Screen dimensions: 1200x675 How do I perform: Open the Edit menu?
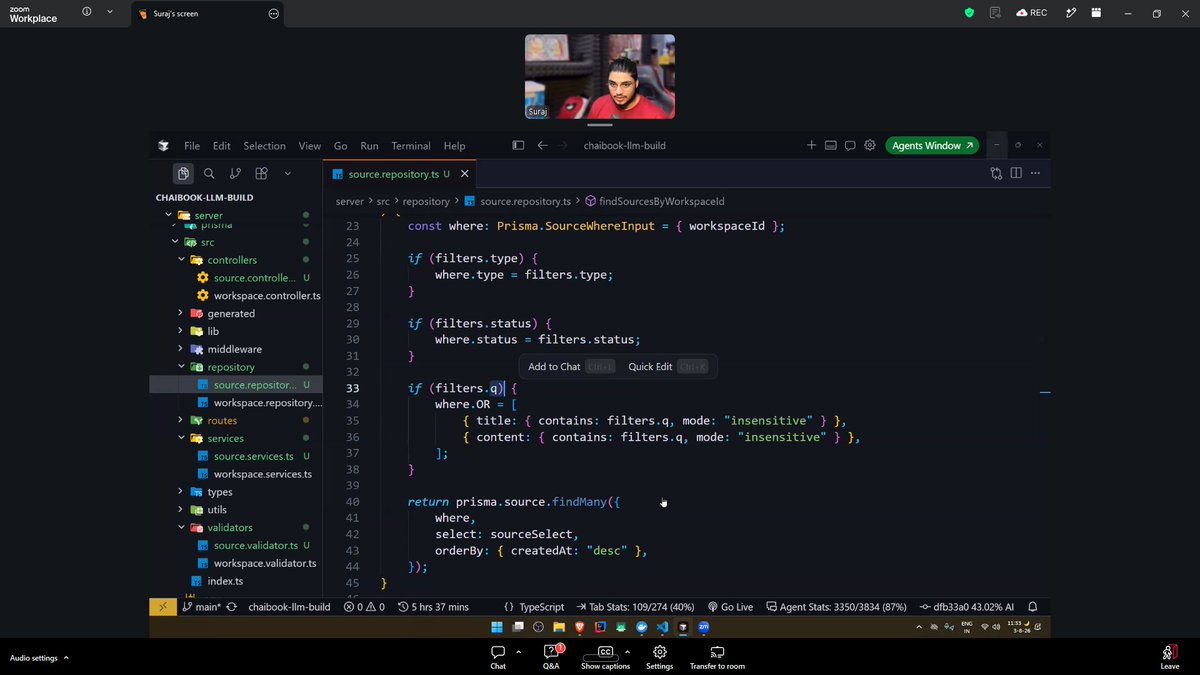(221, 145)
